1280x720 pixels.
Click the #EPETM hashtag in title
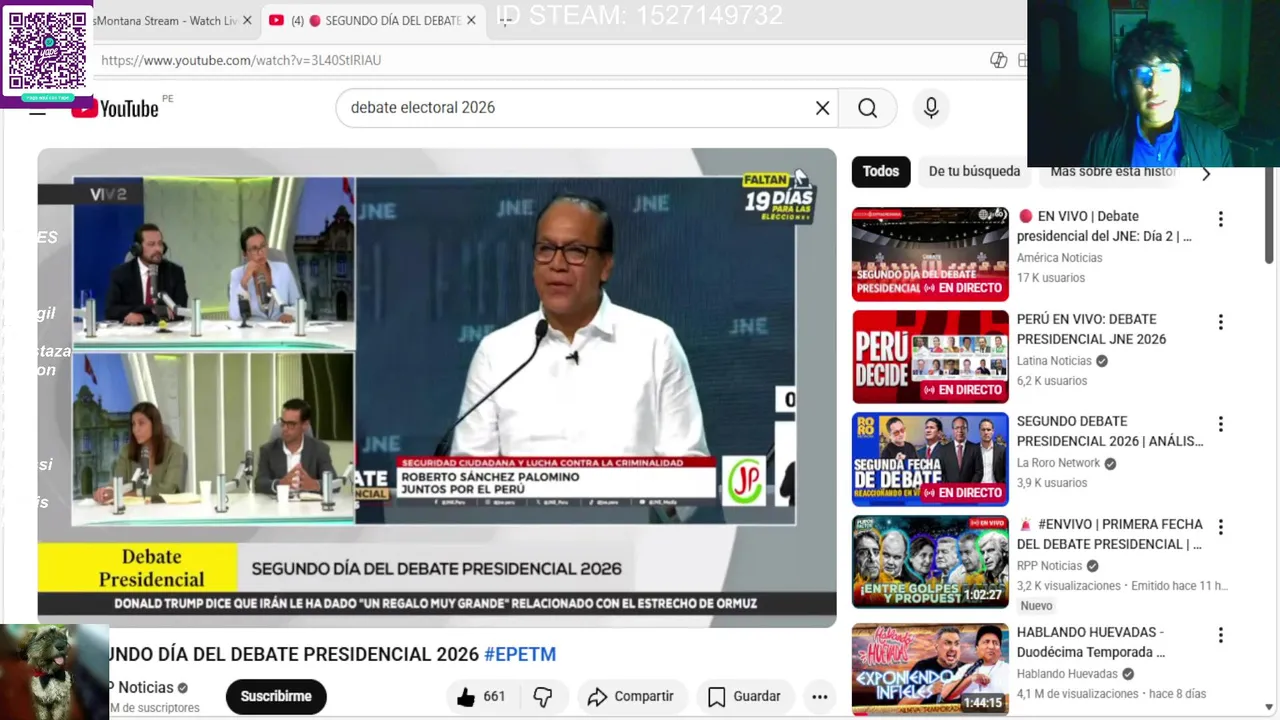520,654
